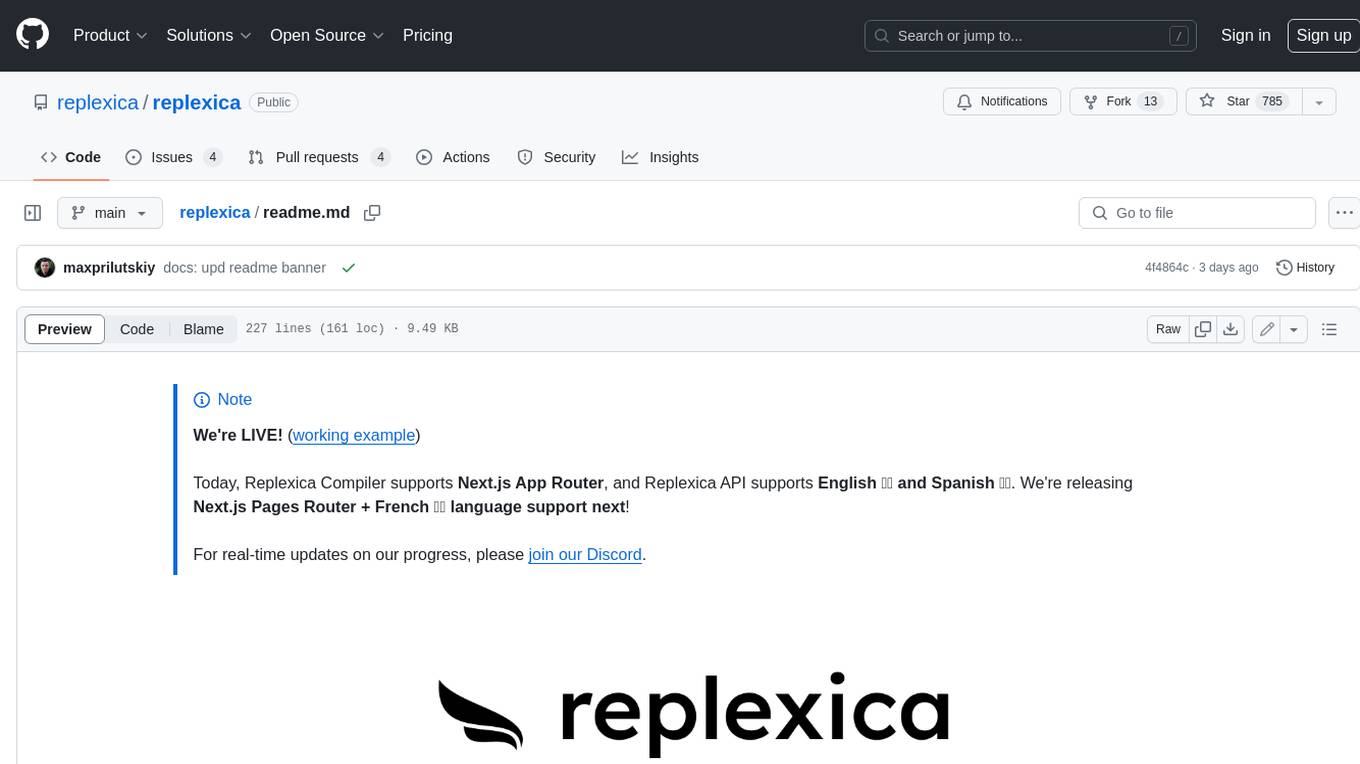1360x764 pixels.
Task: Switch to the Pull requests tab
Action: 319,157
